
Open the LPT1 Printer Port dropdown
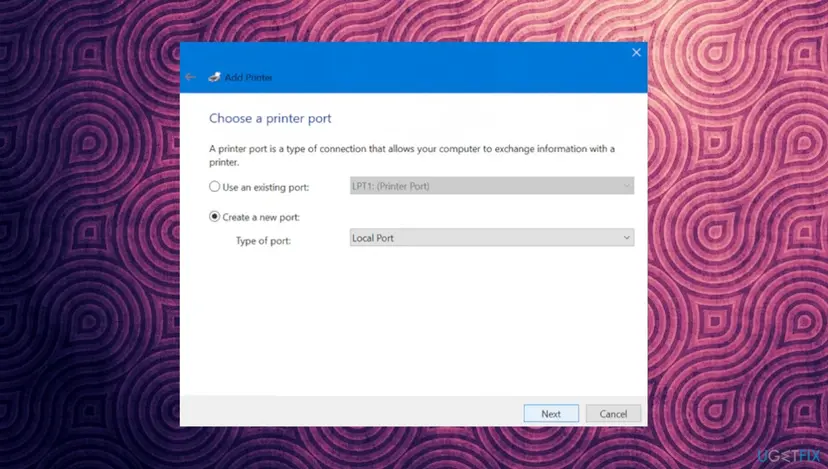point(492,186)
